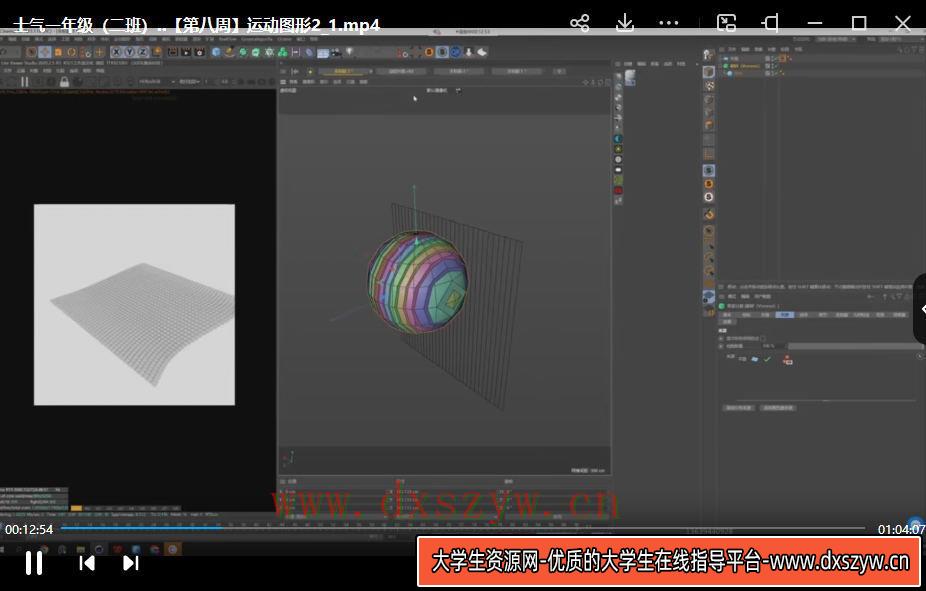Click the orange S icon in the right tool column
Viewport: 926px width, 591px height.
(x=709, y=184)
